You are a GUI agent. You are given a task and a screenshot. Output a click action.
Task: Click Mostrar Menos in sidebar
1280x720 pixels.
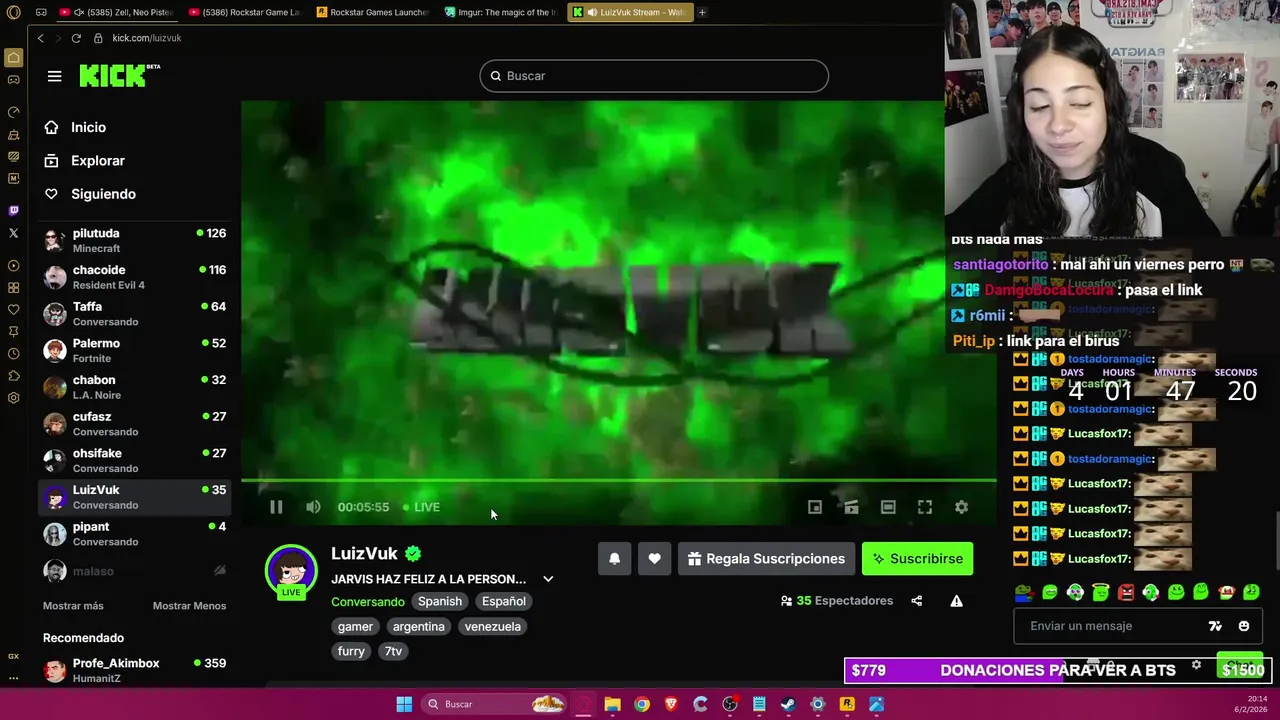(189, 606)
